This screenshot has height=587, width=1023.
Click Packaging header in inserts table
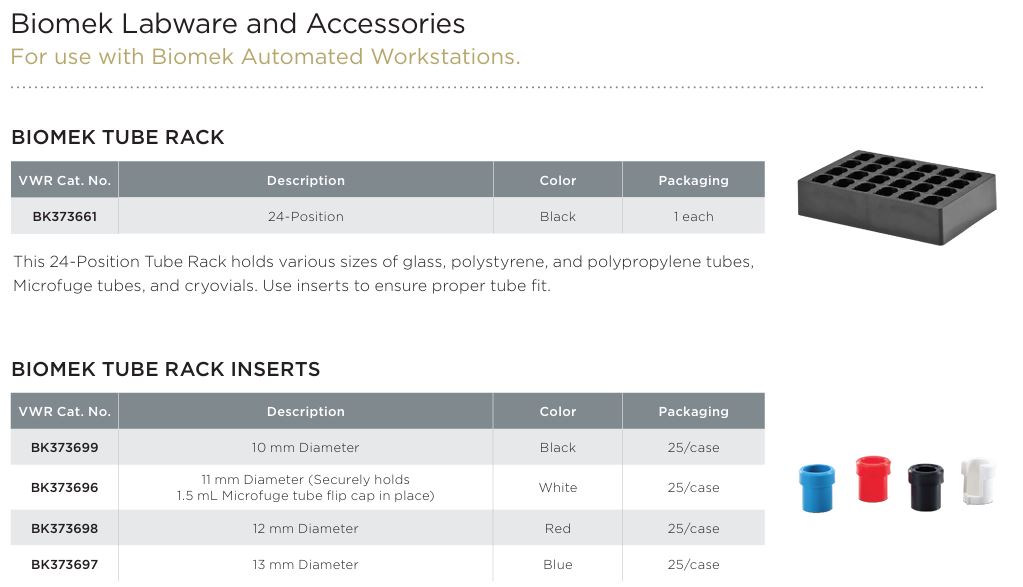[693, 411]
